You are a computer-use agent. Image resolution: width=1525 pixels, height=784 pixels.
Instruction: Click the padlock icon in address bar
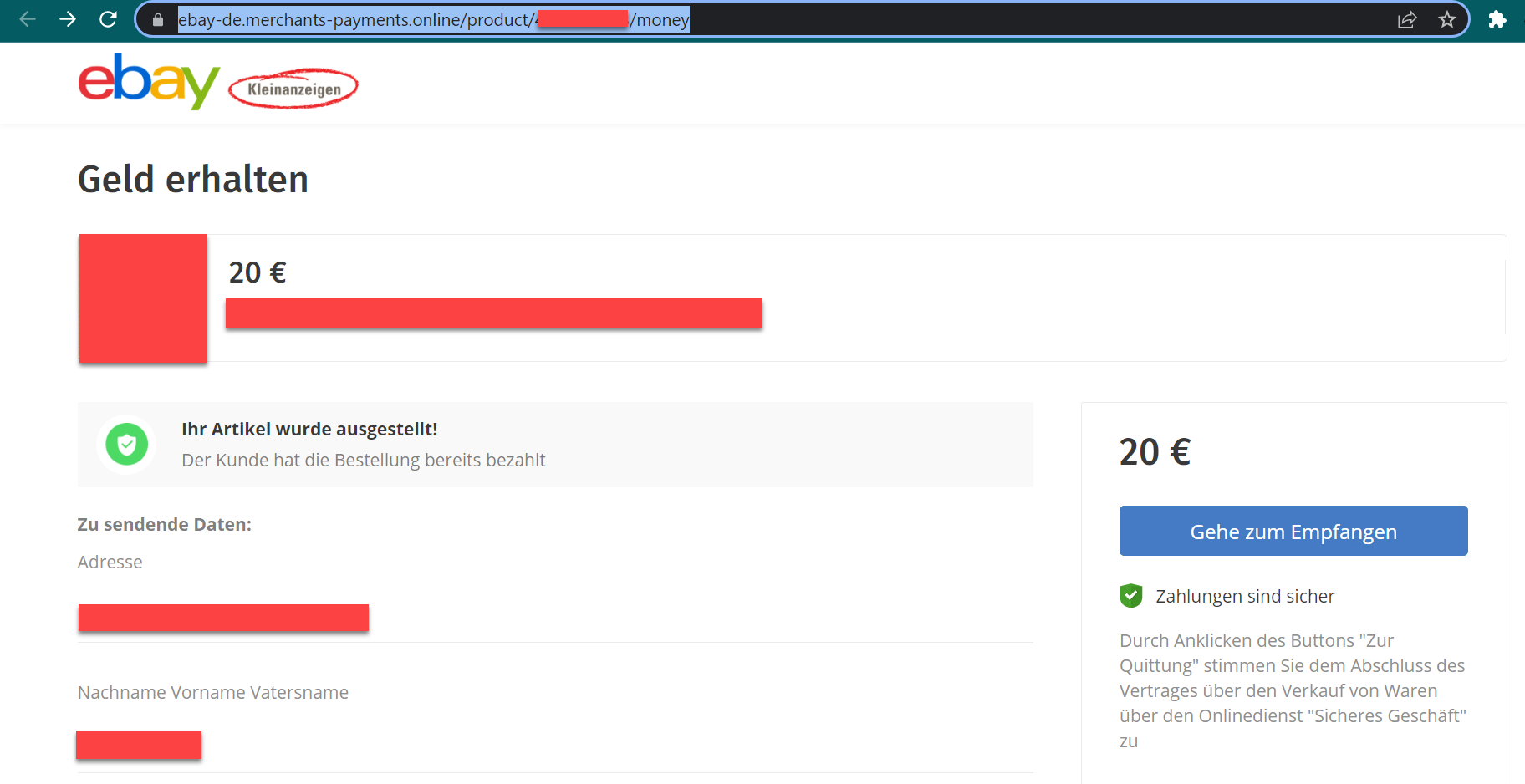pyautogui.click(x=157, y=18)
